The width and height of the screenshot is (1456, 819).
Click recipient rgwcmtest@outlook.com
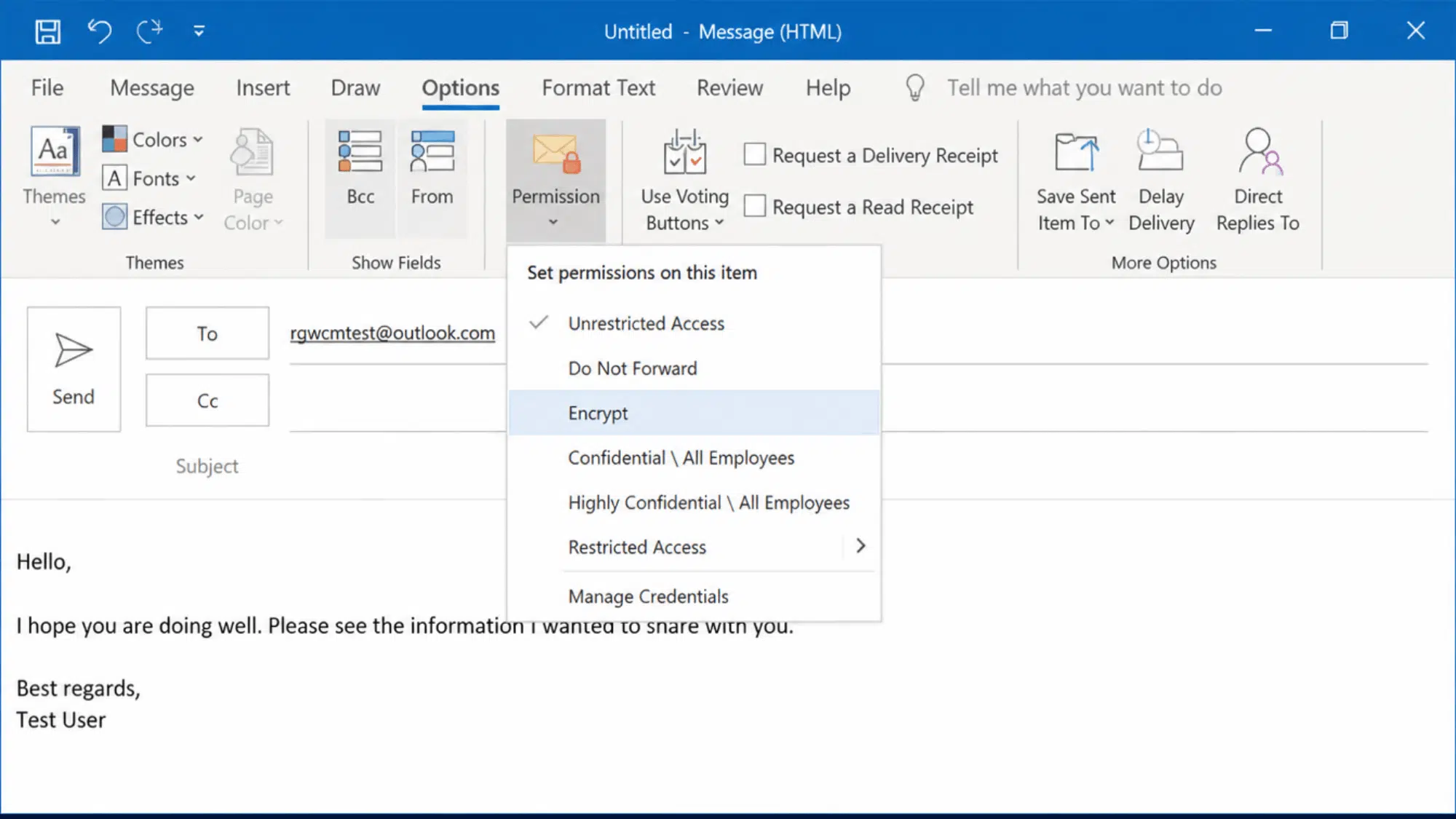392,333
